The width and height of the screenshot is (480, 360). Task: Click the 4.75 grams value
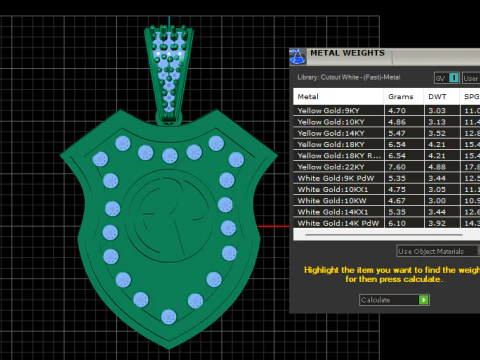coord(397,190)
